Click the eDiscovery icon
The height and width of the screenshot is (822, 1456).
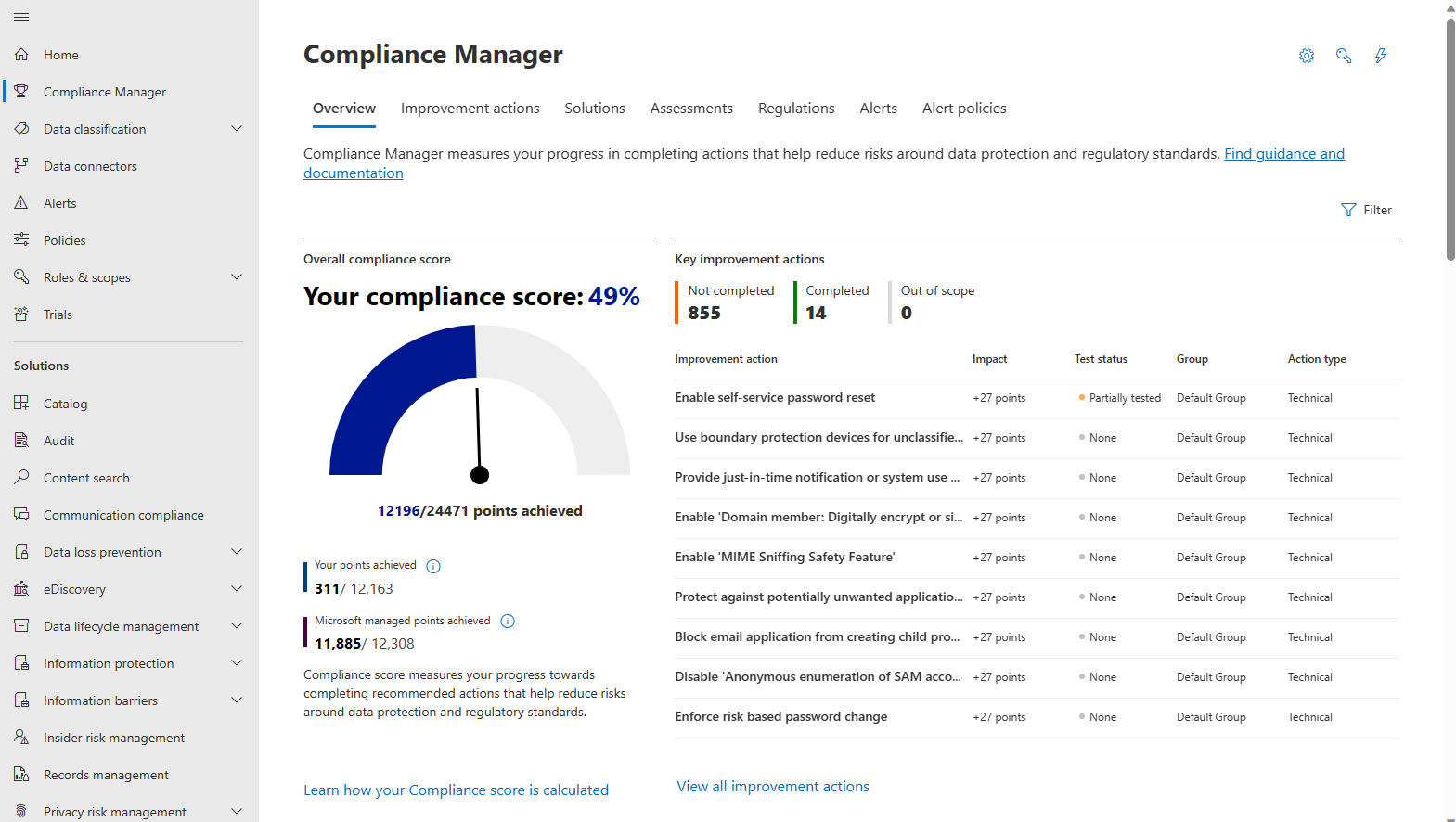tap(21, 588)
